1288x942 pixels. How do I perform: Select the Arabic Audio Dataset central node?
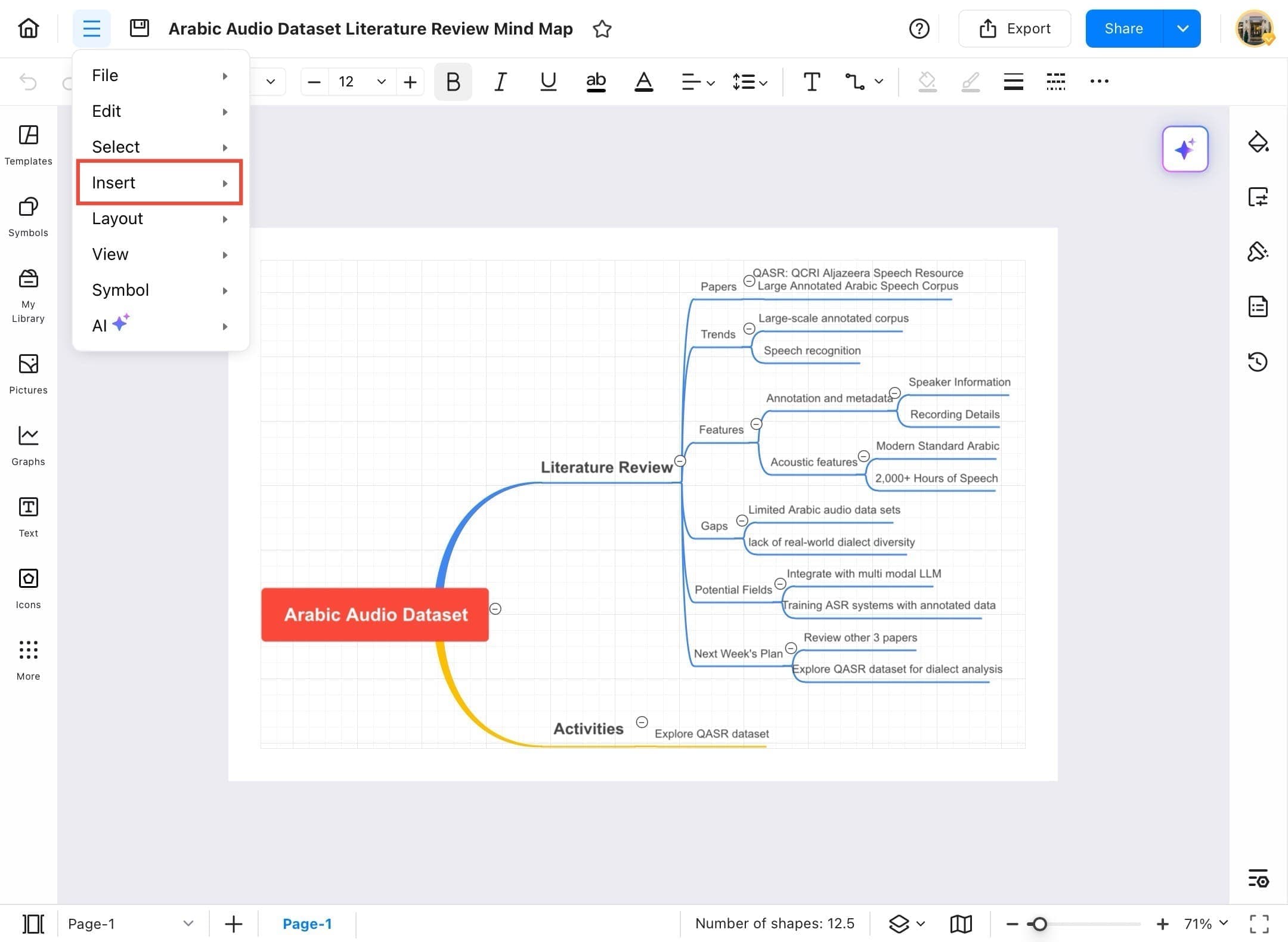point(375,615)
